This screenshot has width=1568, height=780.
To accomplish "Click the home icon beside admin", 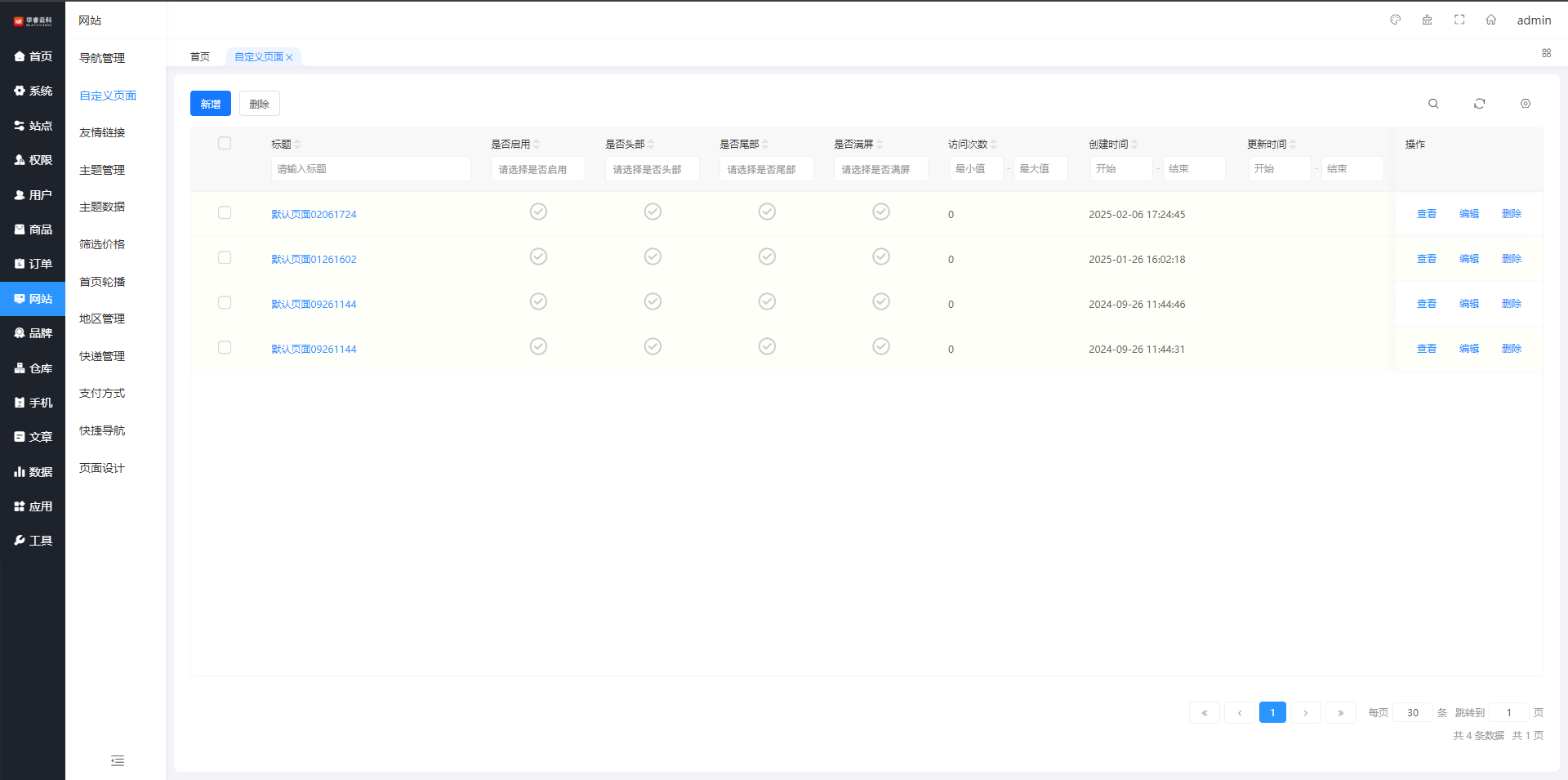I will pos(1490,20).
